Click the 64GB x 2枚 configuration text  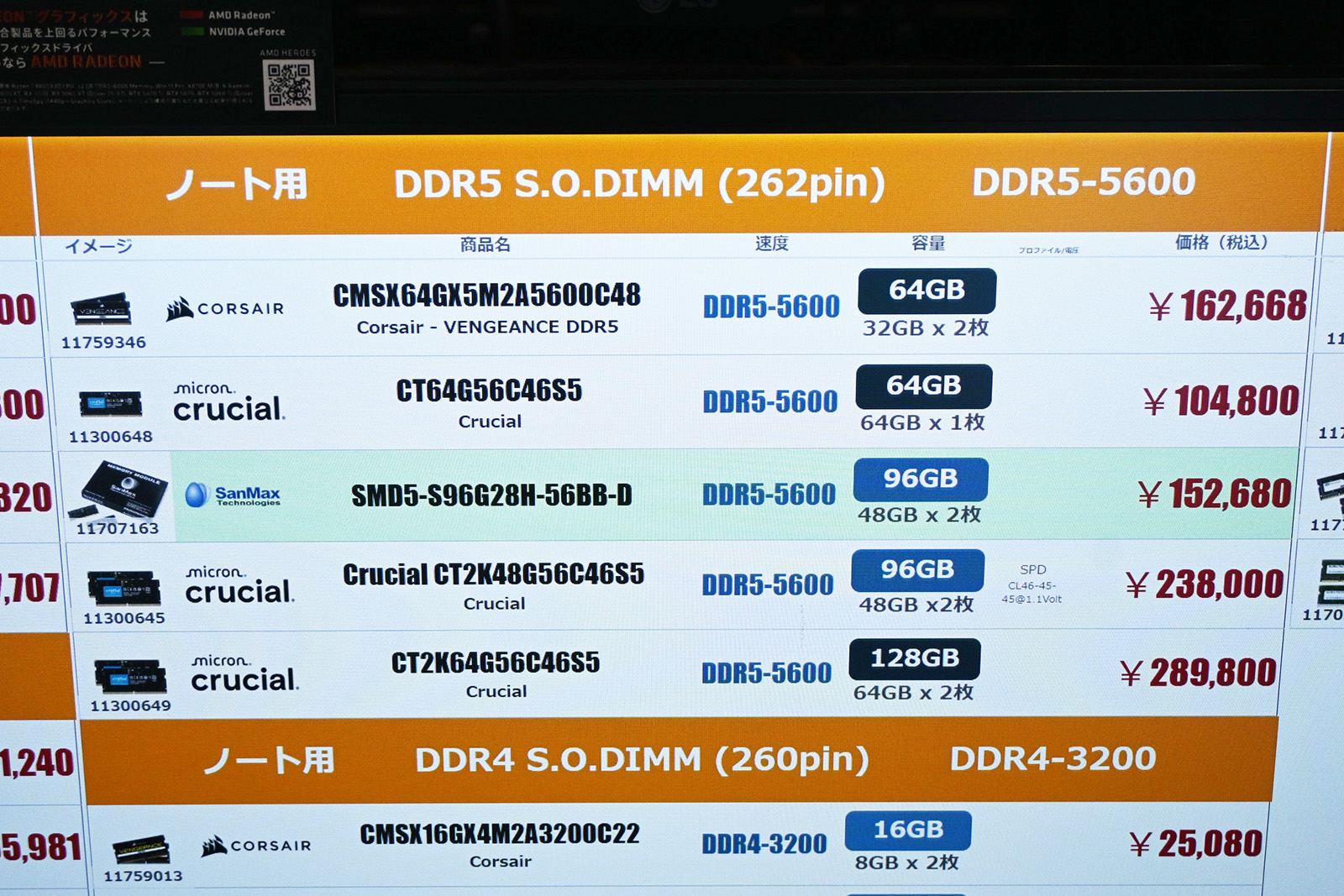(913, 693)
